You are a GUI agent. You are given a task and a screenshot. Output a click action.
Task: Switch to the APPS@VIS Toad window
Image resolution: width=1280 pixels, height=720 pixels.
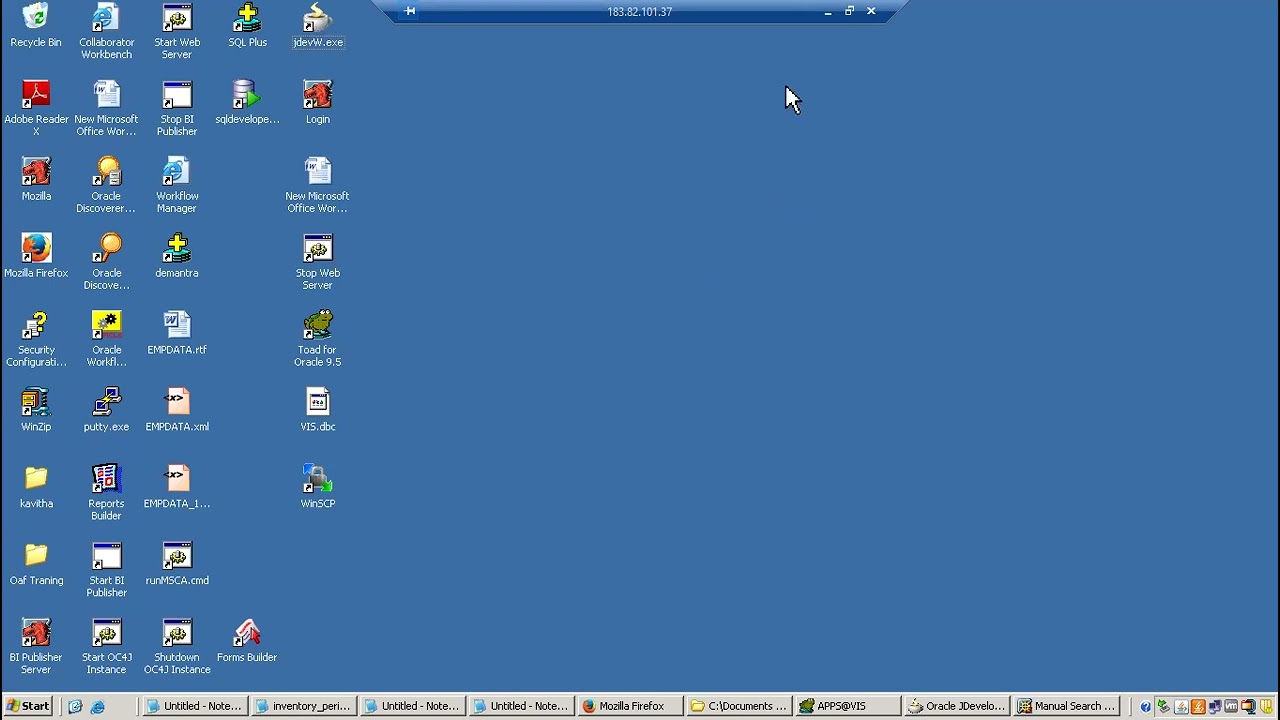848,706
